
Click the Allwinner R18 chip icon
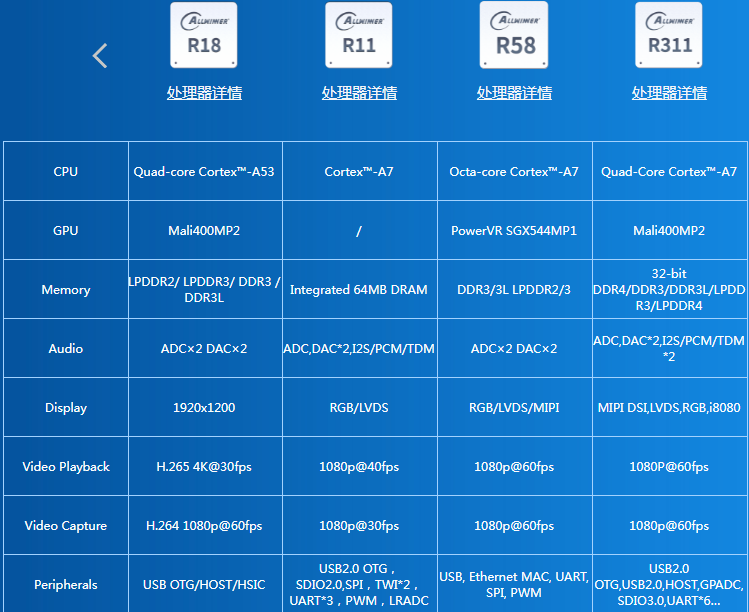point(204,35)
